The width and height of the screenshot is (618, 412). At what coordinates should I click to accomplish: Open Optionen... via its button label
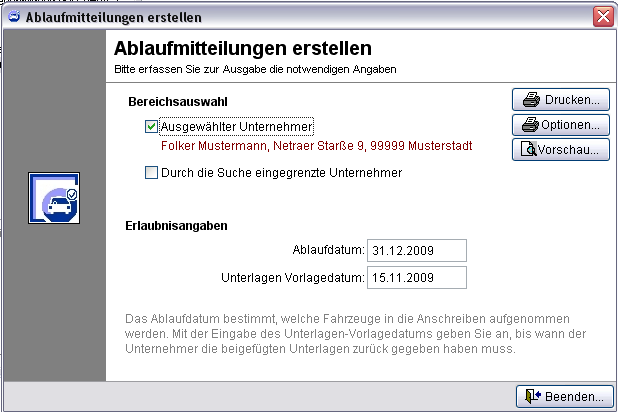tap(571, 125)
